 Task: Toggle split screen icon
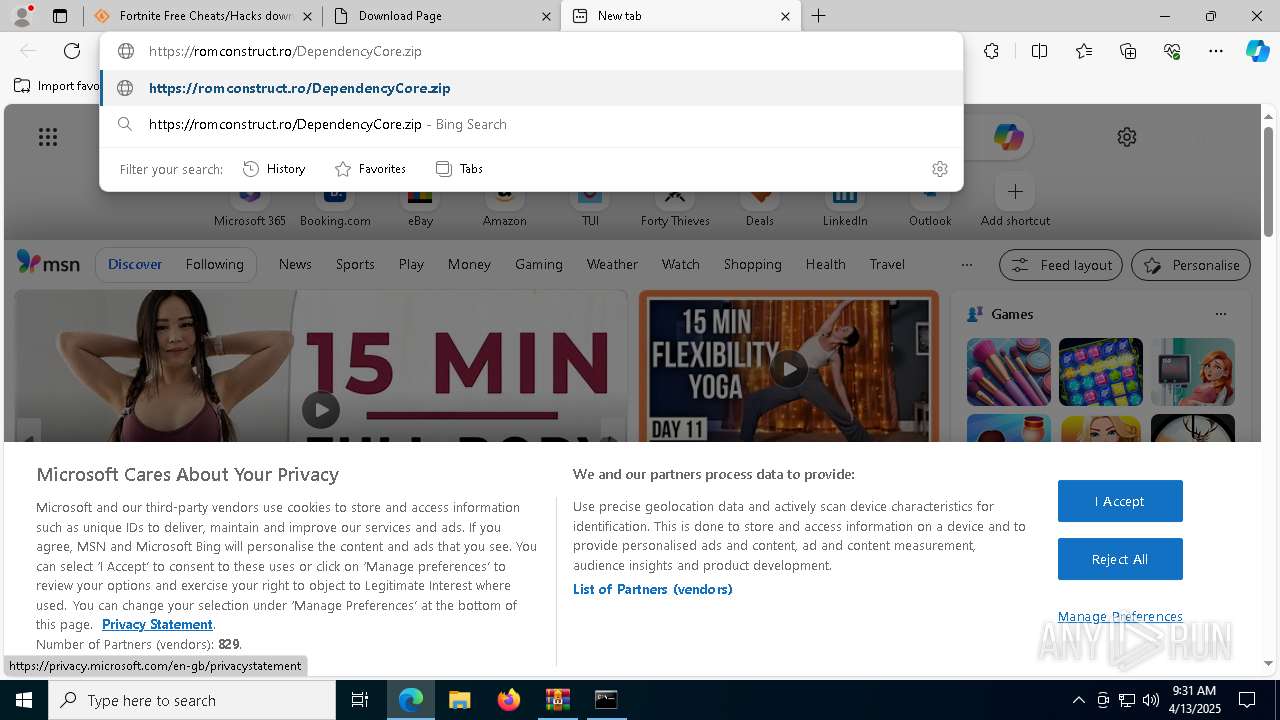click(1039, 51)
